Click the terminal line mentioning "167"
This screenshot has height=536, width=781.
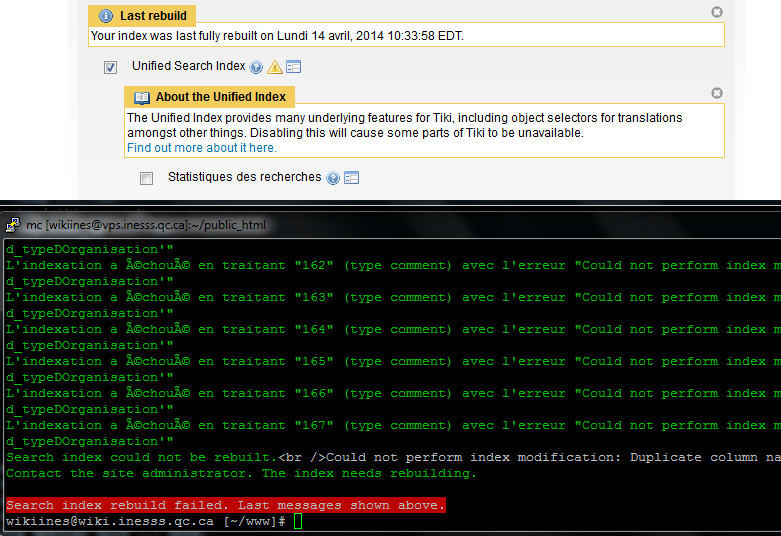(393, 425)
